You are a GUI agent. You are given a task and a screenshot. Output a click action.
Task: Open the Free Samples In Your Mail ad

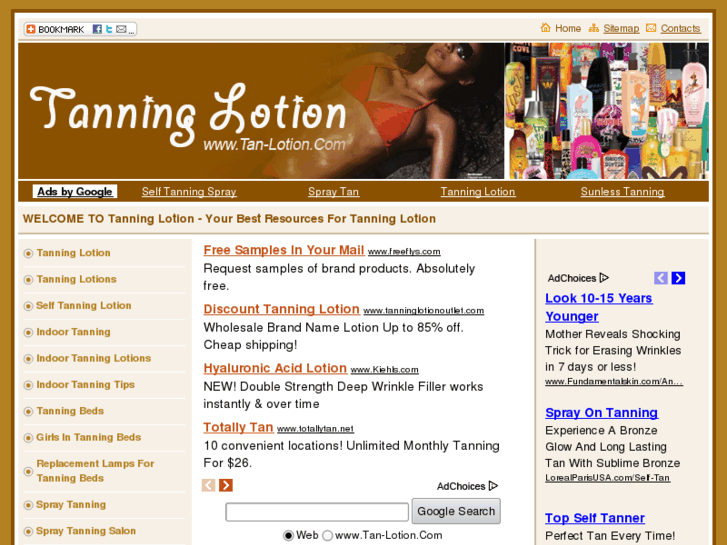coord(284,250)
